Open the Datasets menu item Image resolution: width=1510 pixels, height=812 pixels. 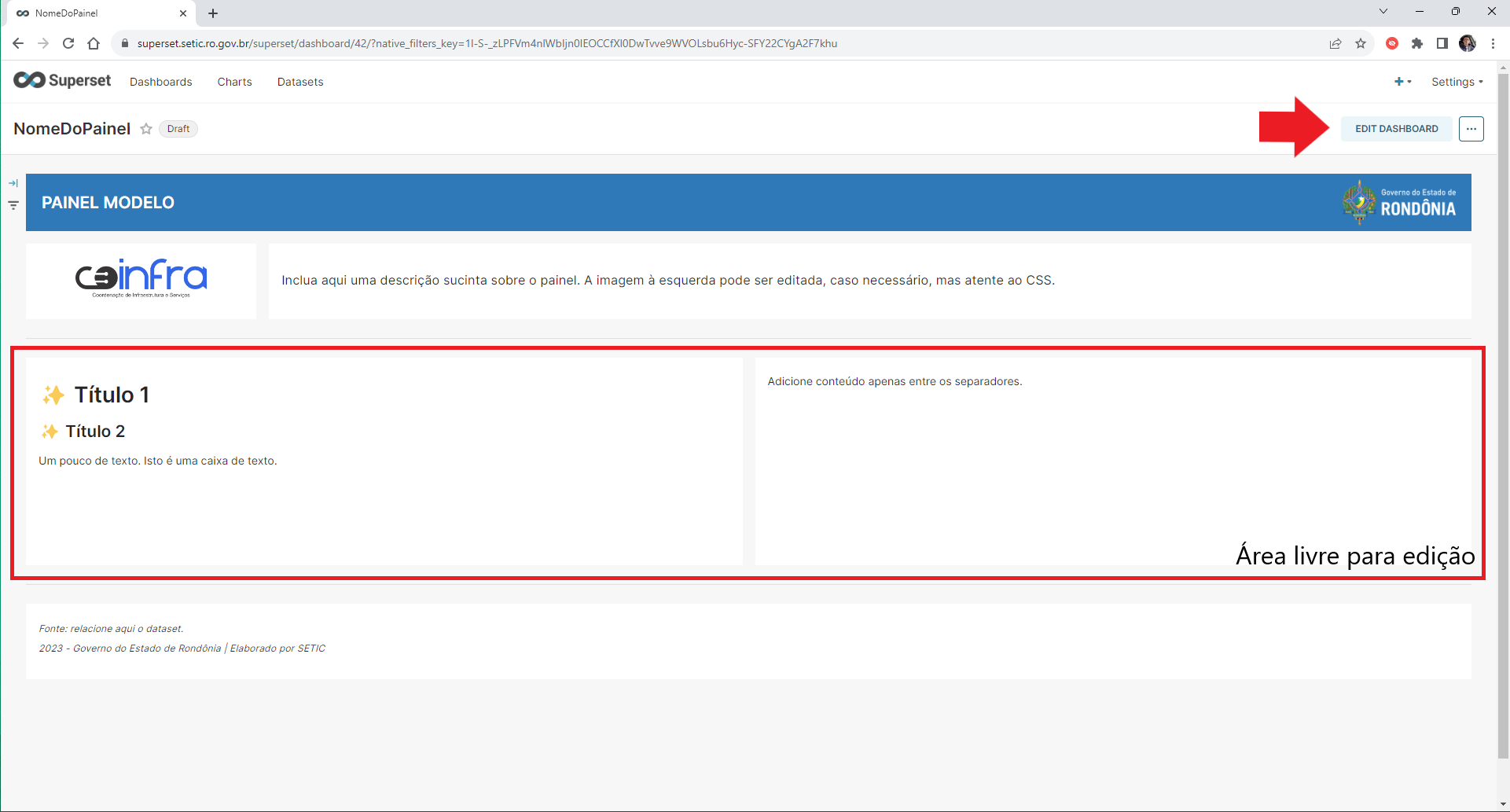tap(300, 82)
